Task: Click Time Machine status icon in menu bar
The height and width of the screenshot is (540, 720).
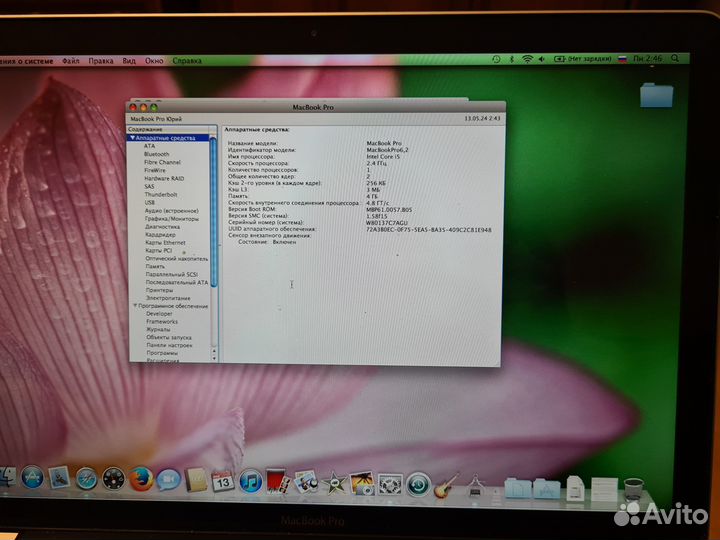Action: click(496, 59)
